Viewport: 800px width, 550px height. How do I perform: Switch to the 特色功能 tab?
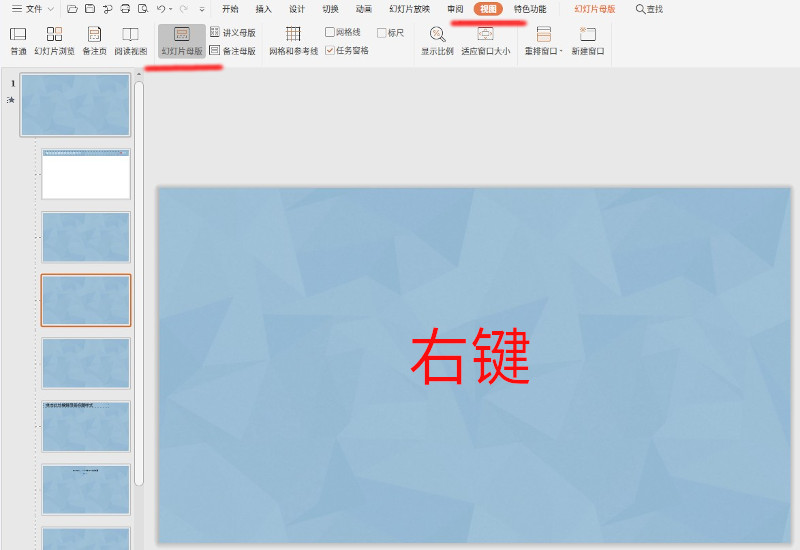(530, 9)
